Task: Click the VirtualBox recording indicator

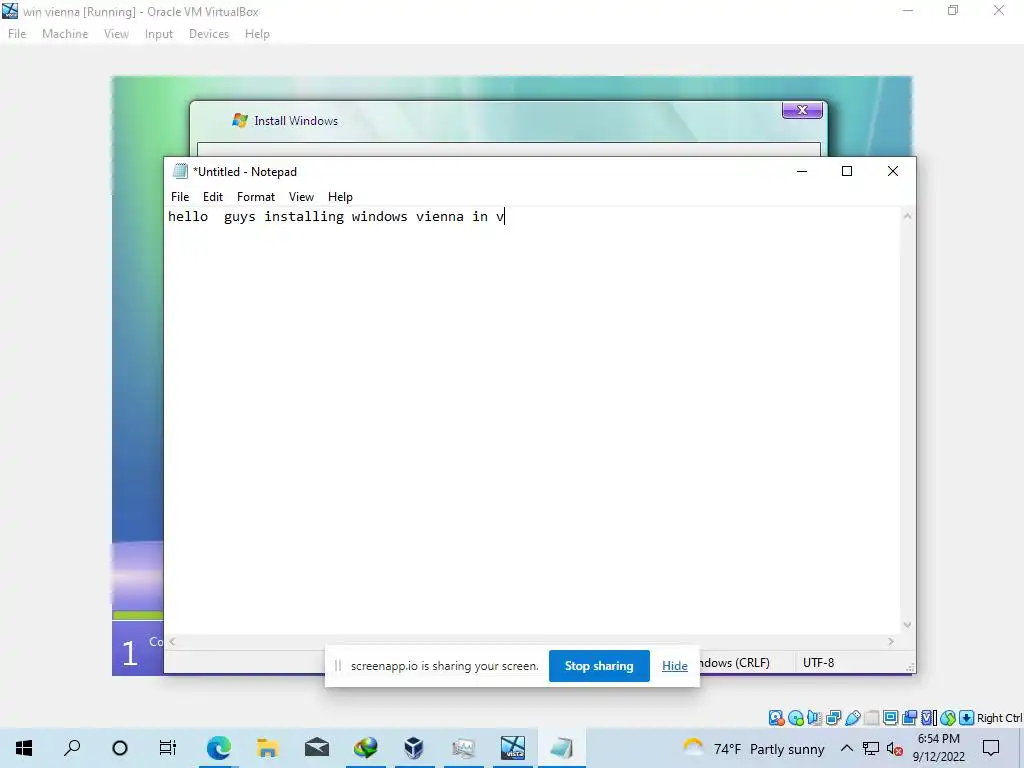Action: point(909,718)
